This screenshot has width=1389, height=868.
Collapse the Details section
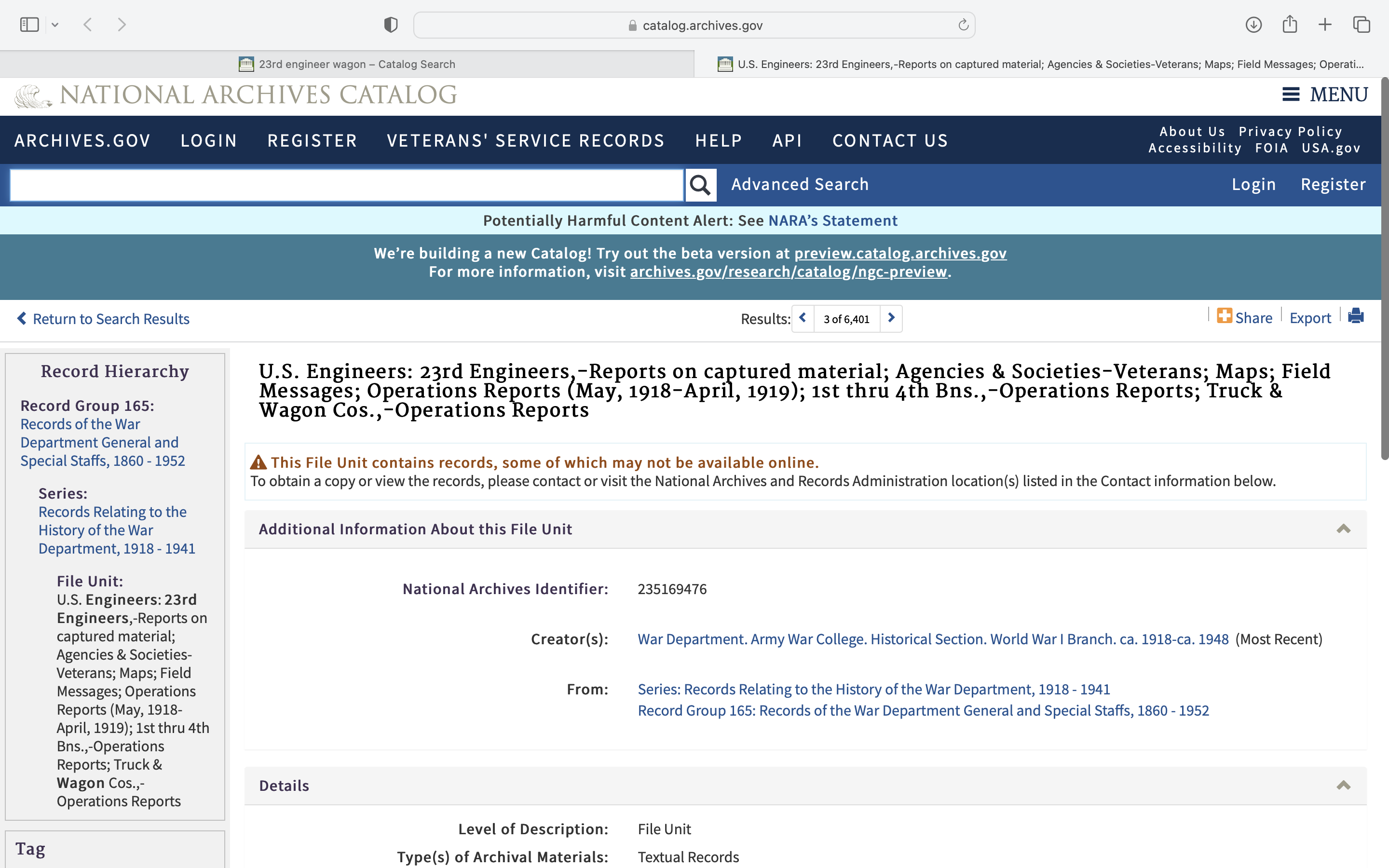pyautogui.click(x=1343, y=786)
